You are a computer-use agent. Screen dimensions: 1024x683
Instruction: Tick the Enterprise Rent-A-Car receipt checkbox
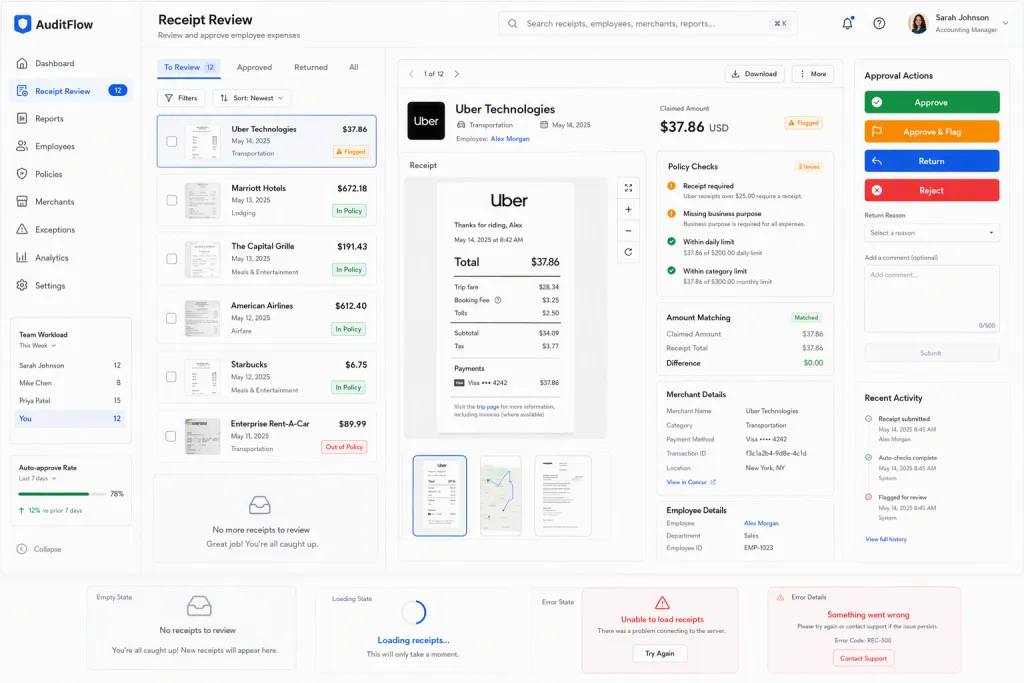coord(170,436)
